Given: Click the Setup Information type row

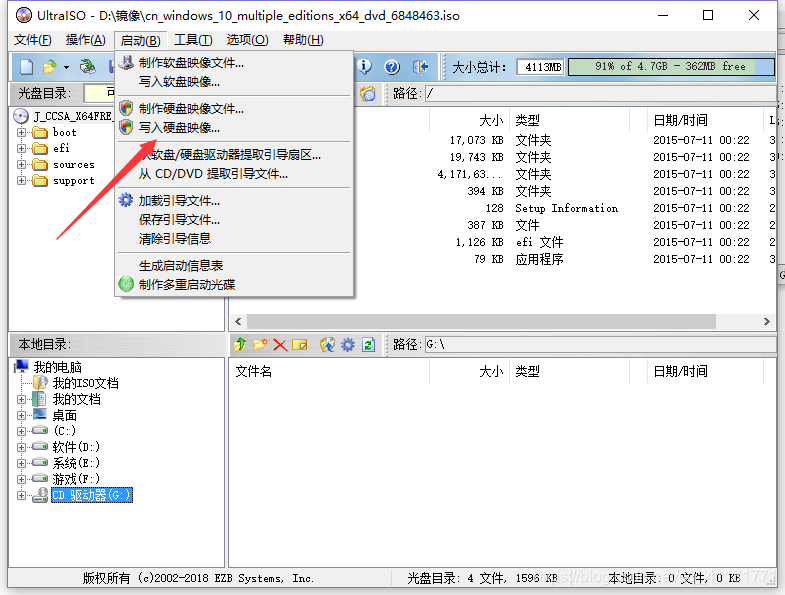Looking at the screenshot, I should (567, 208).
